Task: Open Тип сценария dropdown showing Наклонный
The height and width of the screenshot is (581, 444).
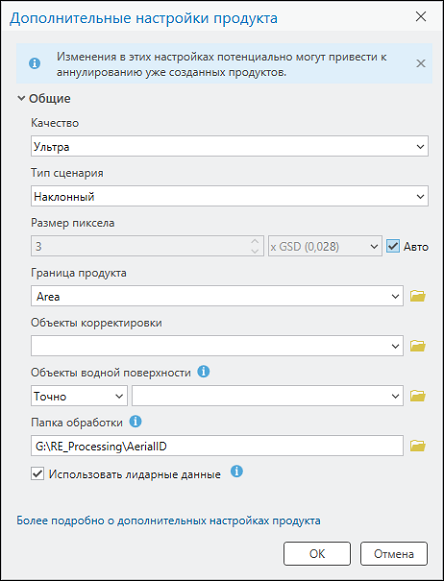Action: pos(230,196)
